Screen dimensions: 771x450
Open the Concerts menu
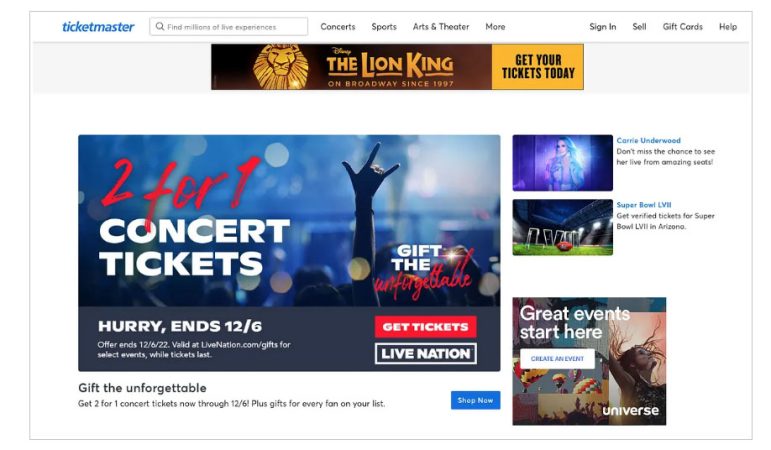338,27
